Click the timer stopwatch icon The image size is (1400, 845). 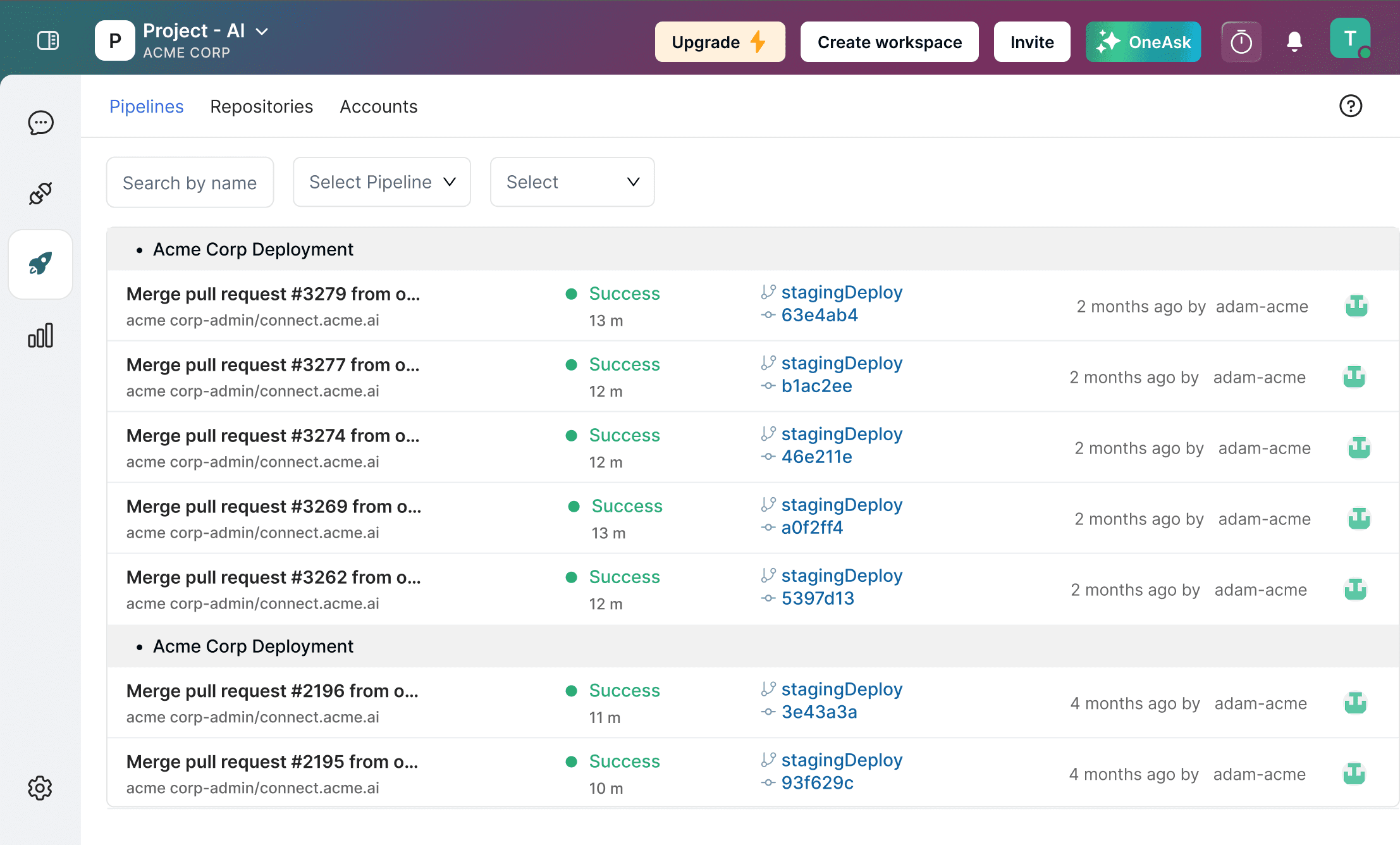pos(1241,42)
